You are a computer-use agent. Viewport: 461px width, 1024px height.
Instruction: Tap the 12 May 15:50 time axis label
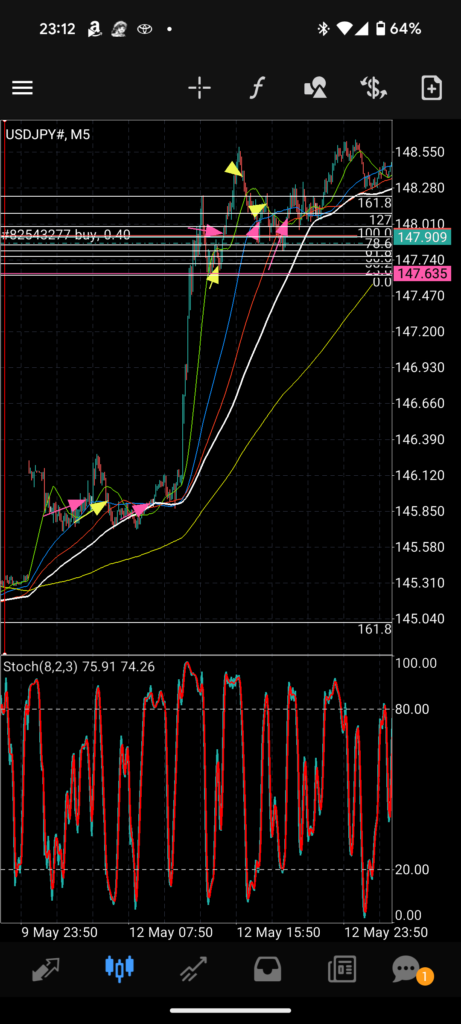tap(278, 932)
